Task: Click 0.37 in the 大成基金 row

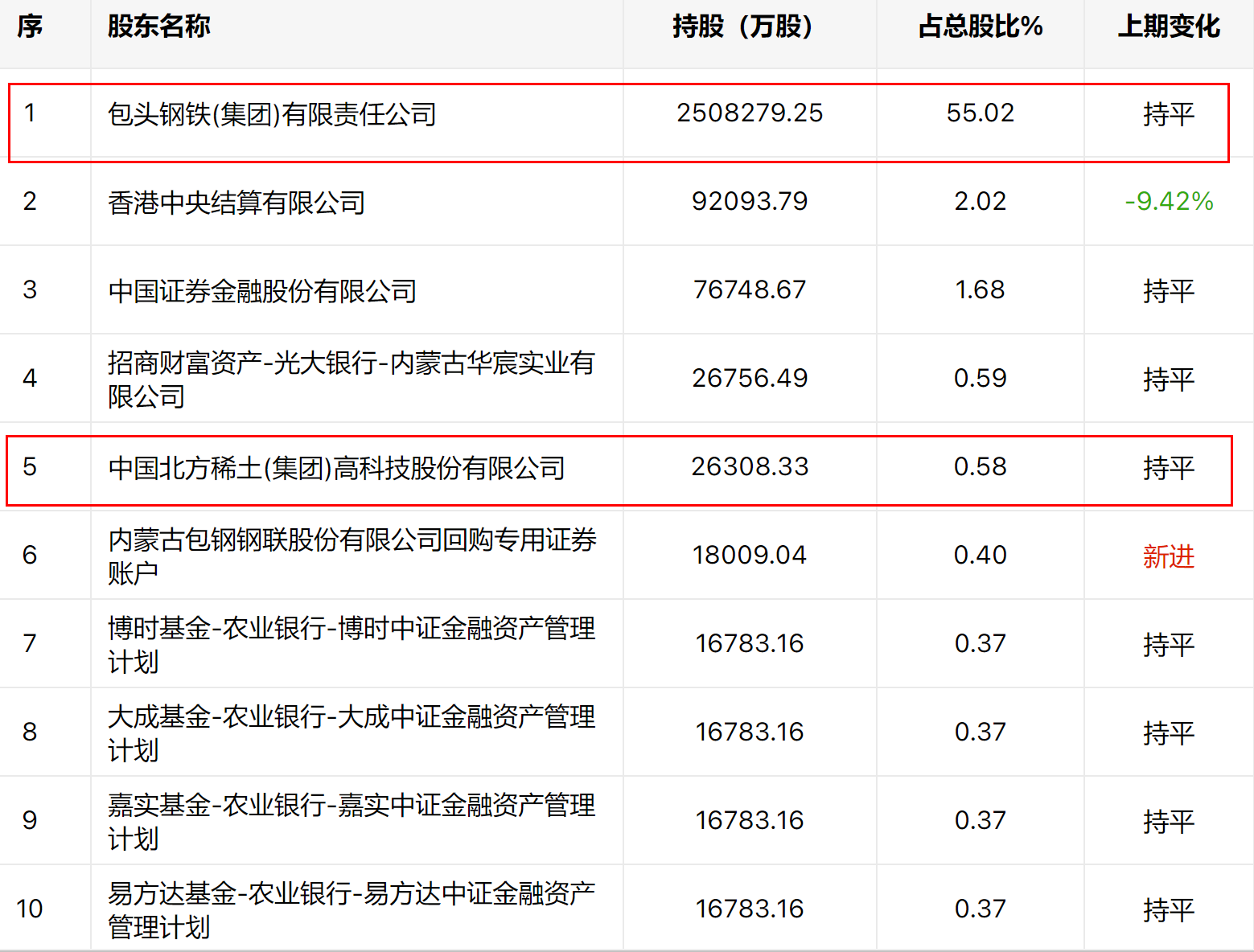Action: (981, 732)
